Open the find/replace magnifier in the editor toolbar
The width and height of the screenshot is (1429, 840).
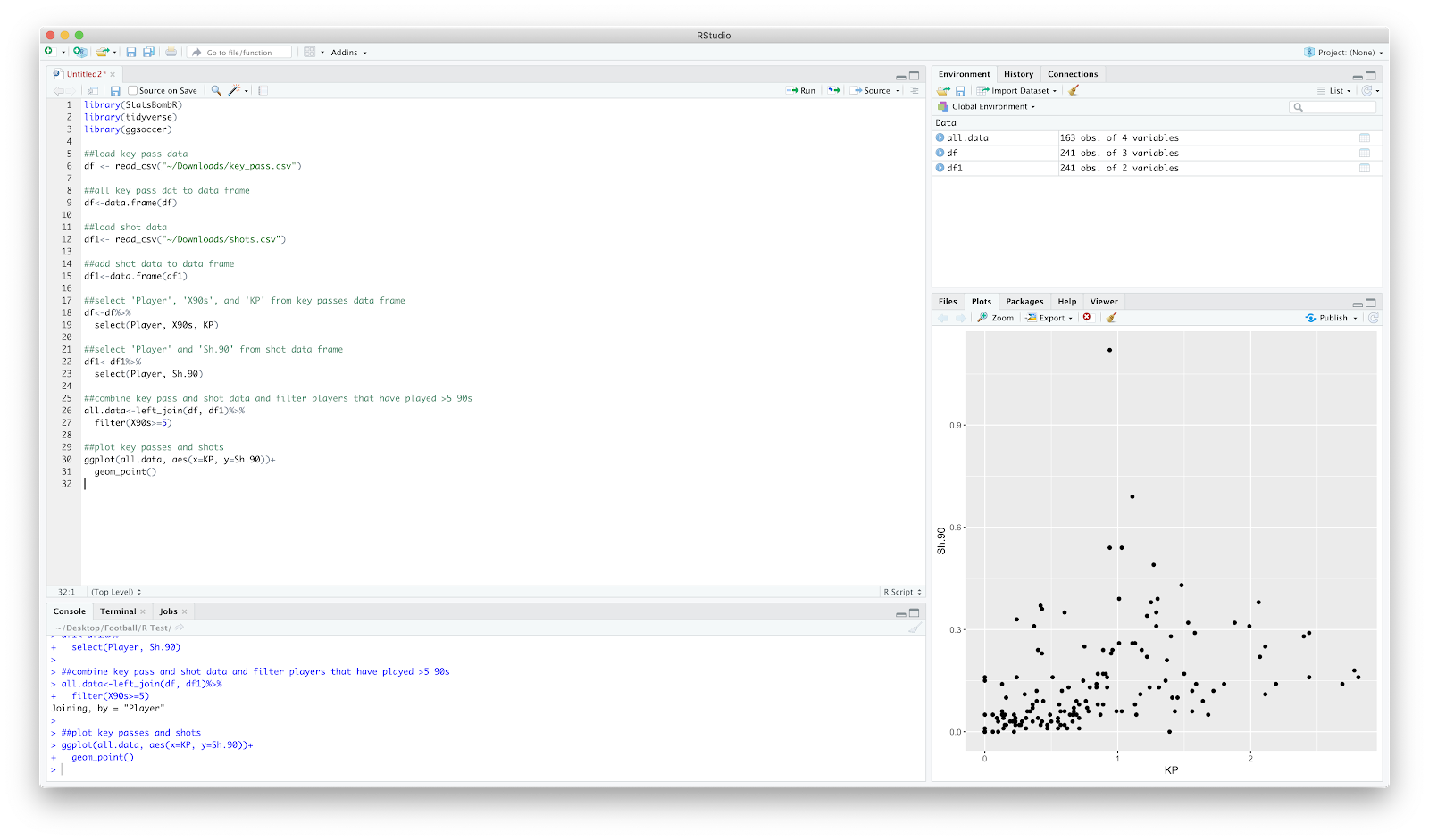[x=216, y=90]
